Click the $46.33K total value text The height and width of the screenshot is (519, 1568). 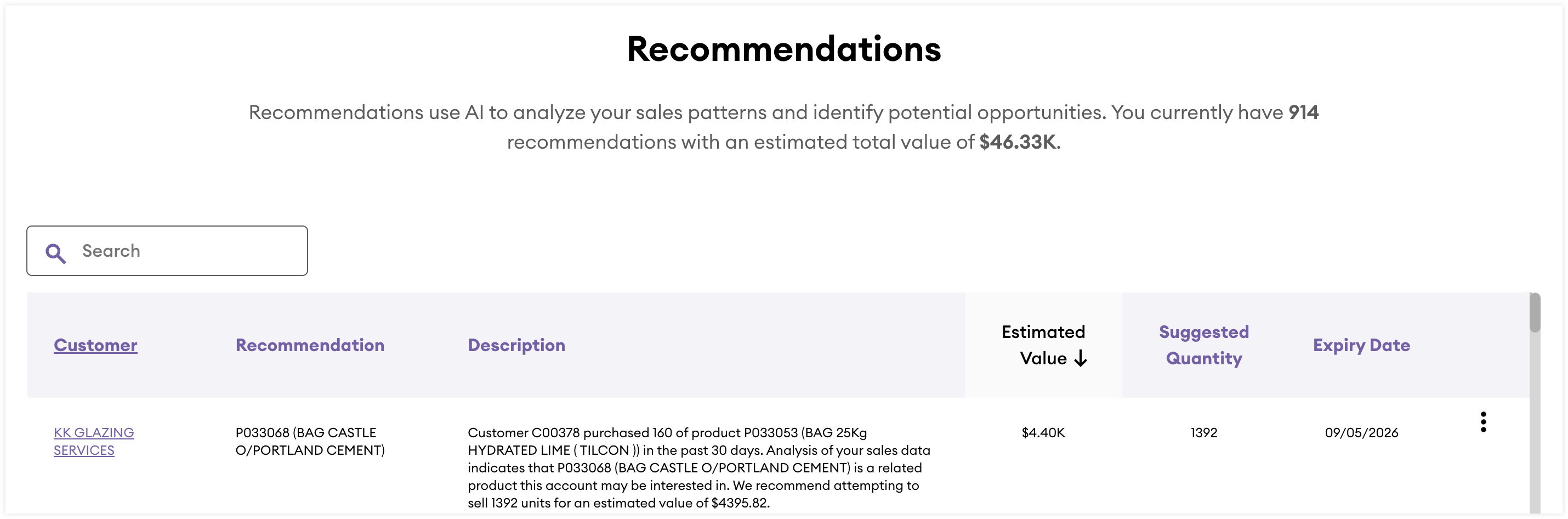pyautogui.click(x=1018, y=142)
